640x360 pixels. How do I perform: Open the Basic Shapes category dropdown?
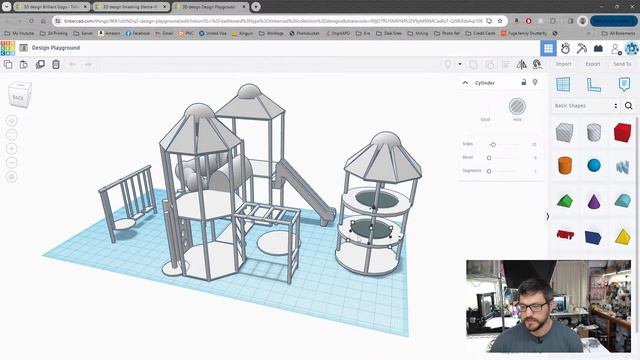point(586,106)
